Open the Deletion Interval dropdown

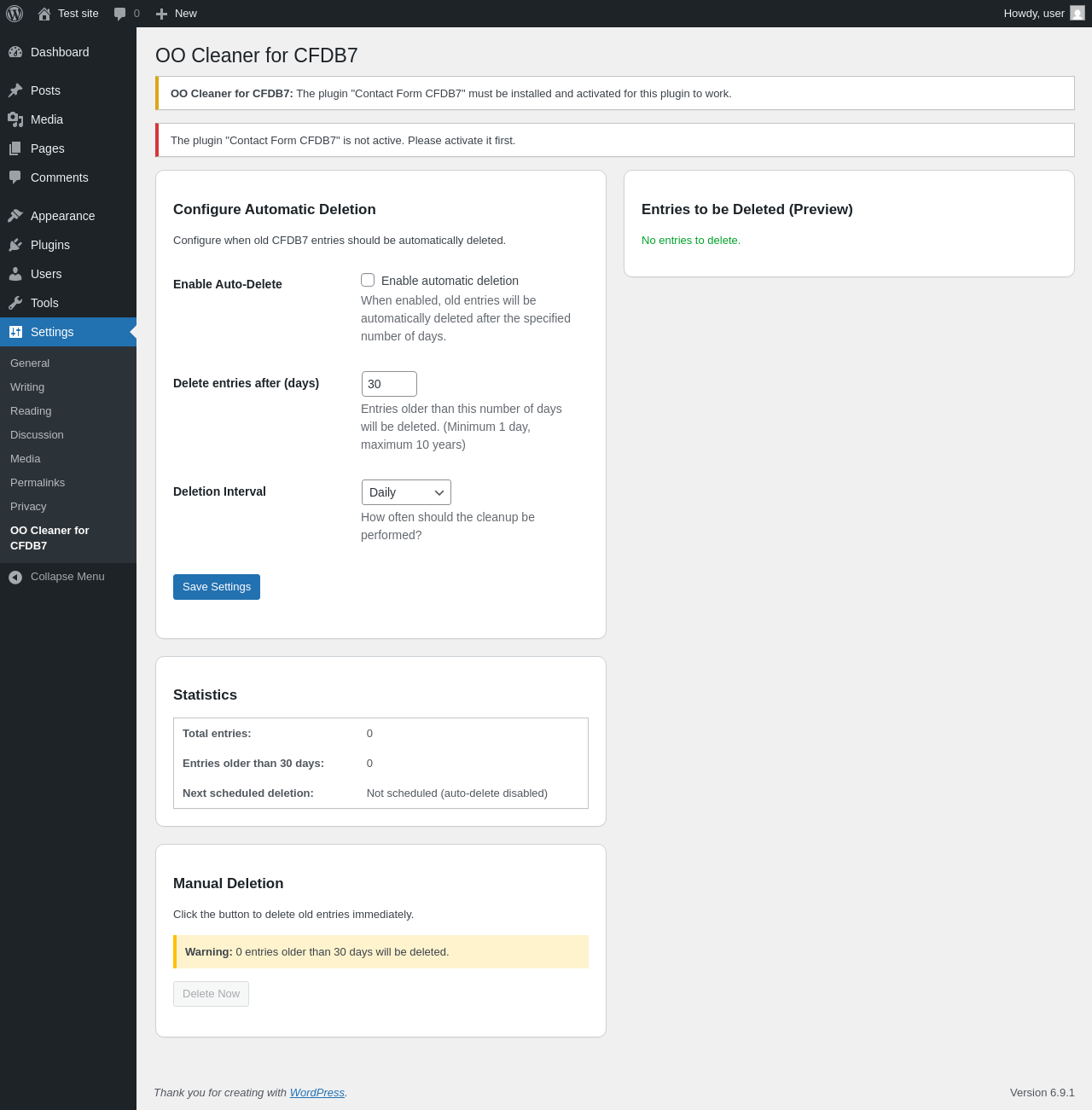pyautogui.click(x=406, y=492)
